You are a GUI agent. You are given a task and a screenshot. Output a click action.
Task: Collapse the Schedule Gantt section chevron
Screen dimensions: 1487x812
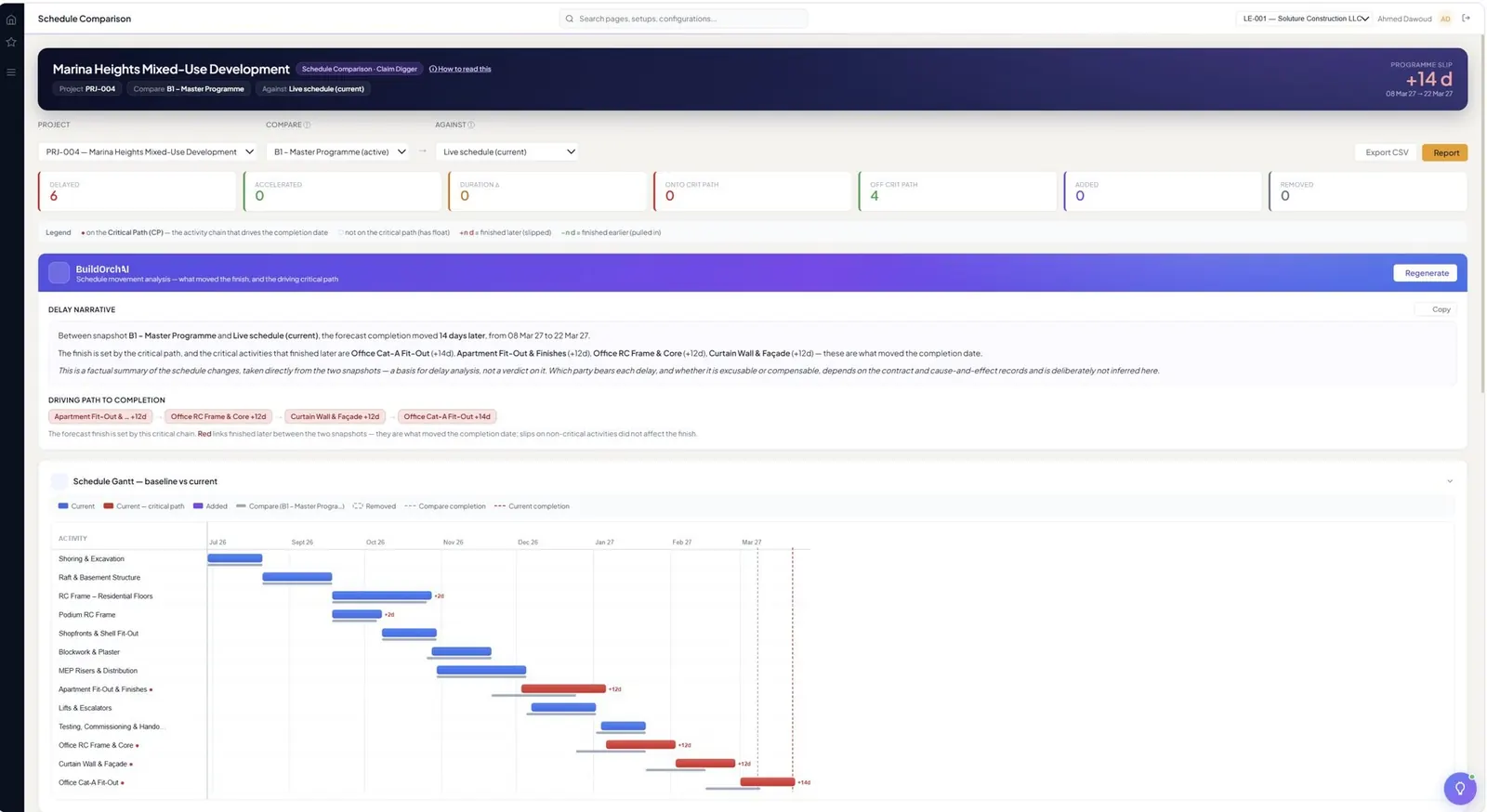[1449, 481]
